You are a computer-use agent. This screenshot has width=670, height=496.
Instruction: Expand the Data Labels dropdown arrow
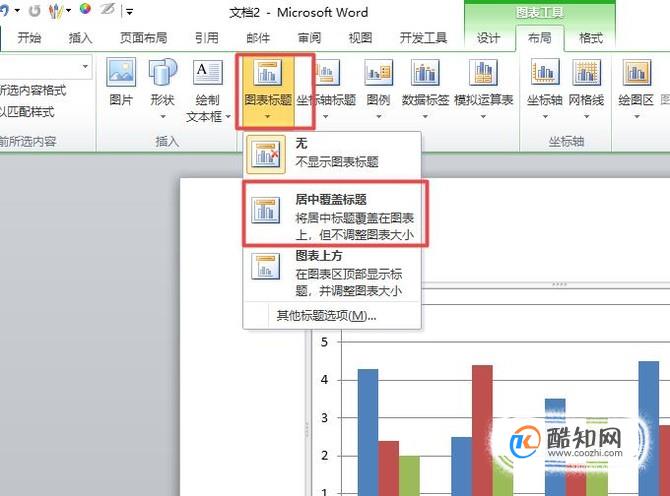(x=425, y=116)
